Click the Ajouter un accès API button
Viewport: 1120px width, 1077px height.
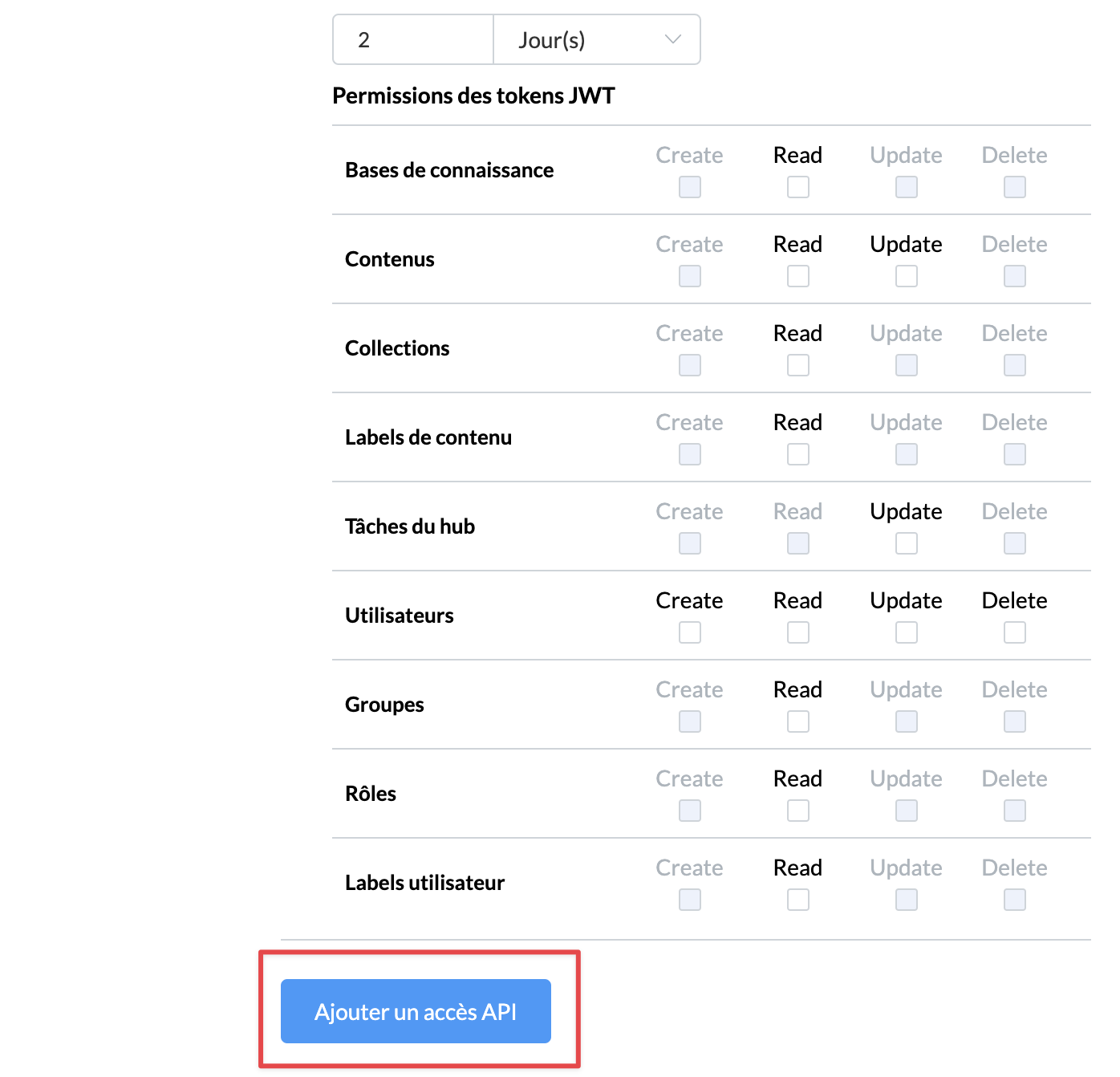coord(416,1011)
